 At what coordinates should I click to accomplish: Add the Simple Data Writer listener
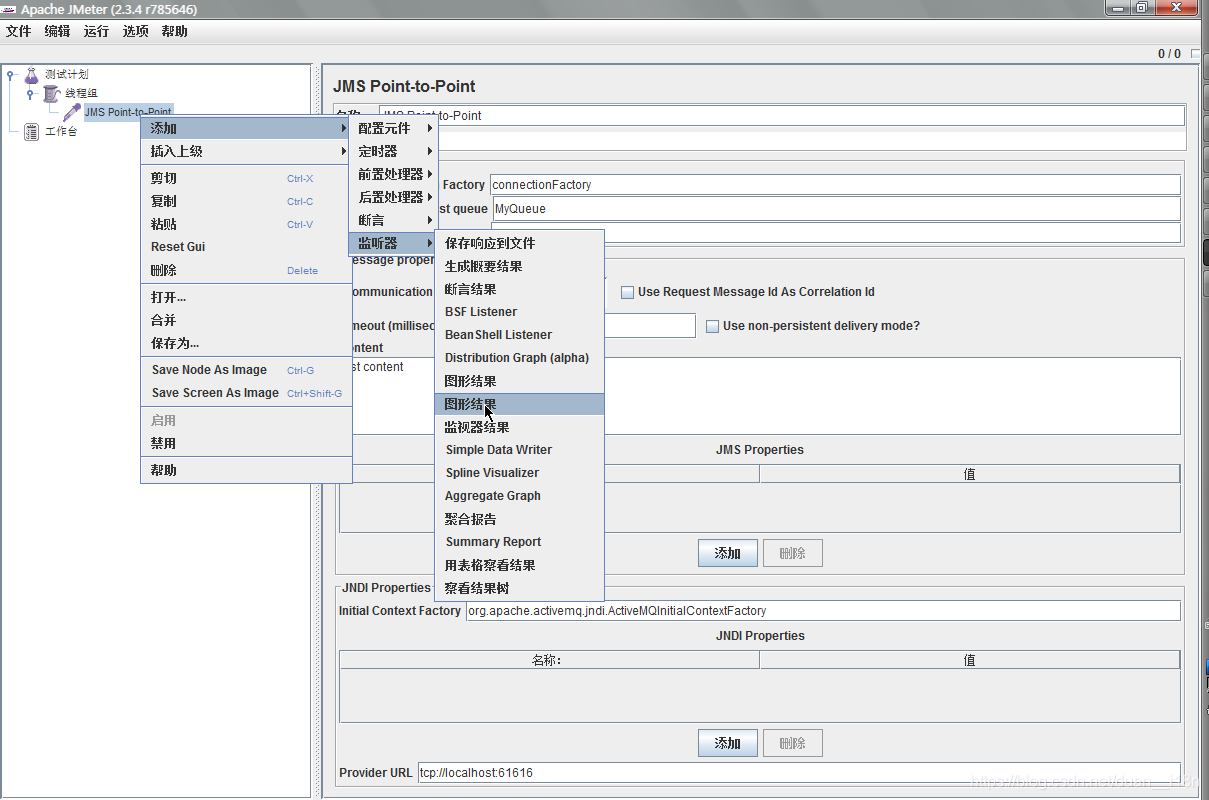pos(520,450)
